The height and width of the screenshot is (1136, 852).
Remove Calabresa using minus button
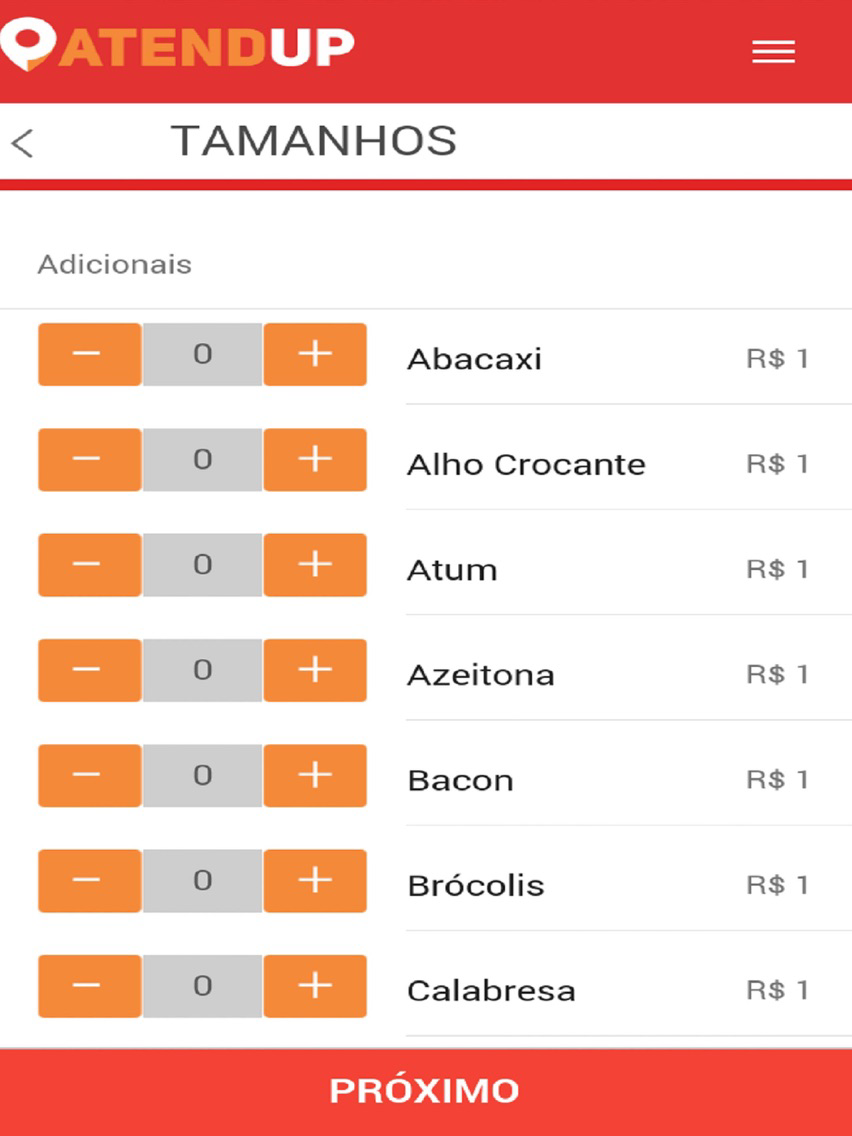point(90,986)
